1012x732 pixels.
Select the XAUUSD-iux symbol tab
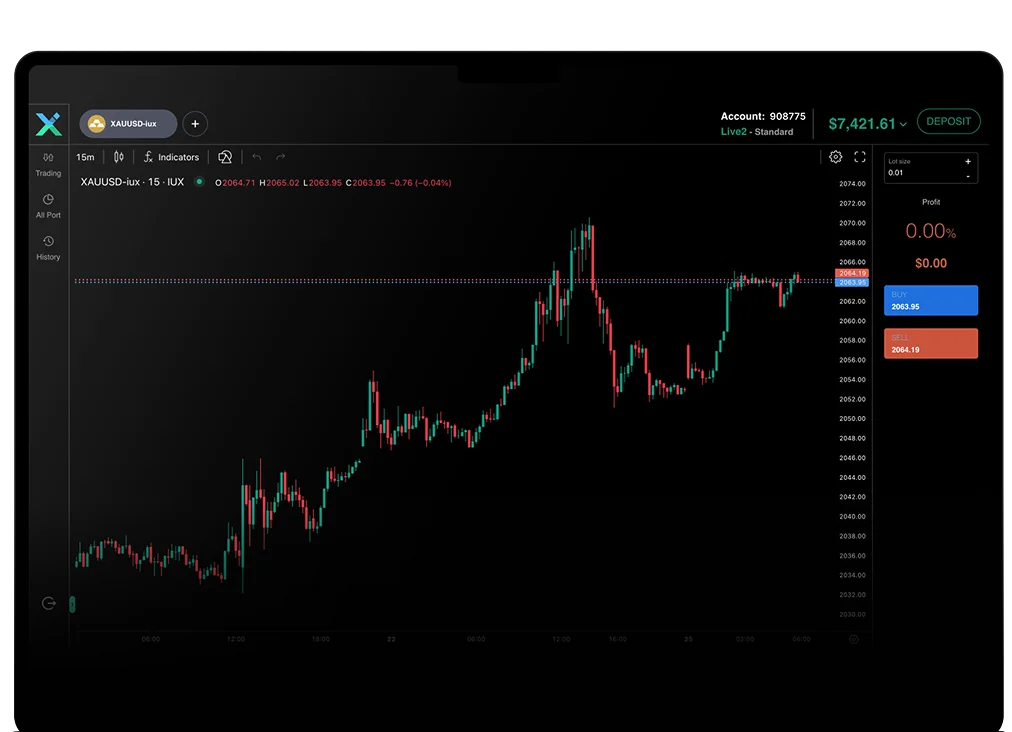(128, 124)
